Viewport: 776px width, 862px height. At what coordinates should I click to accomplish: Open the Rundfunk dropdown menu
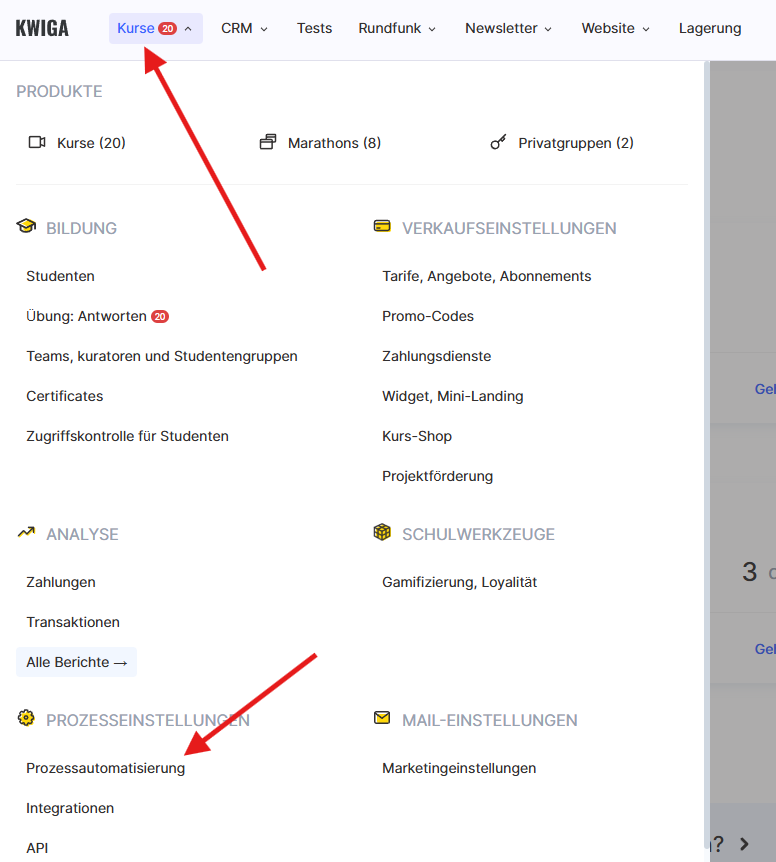397,28
